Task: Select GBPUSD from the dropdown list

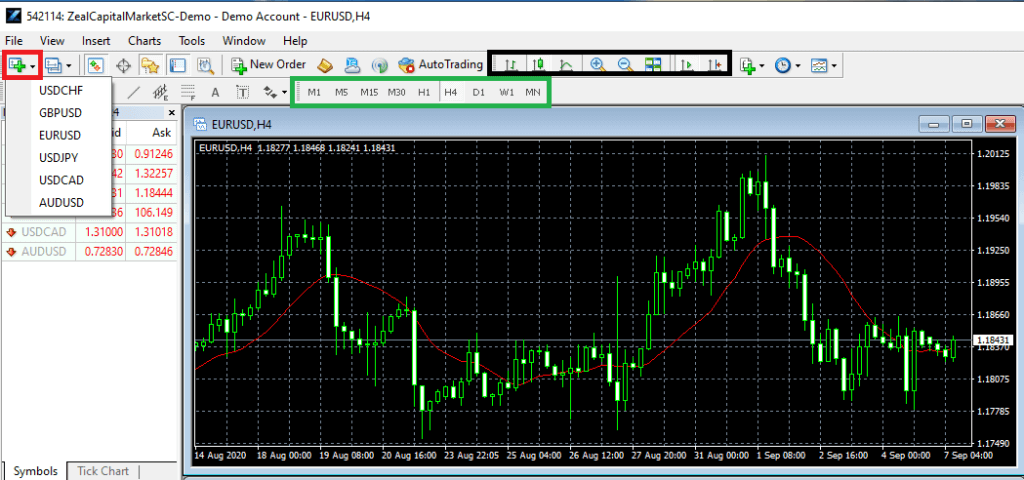Action: (61, 112)
